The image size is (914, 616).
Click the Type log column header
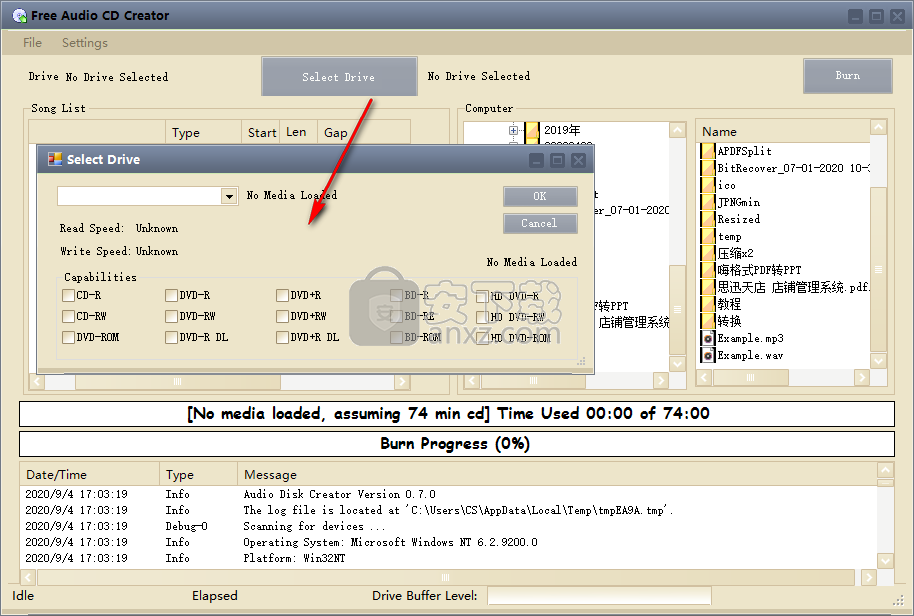[198, 474]
